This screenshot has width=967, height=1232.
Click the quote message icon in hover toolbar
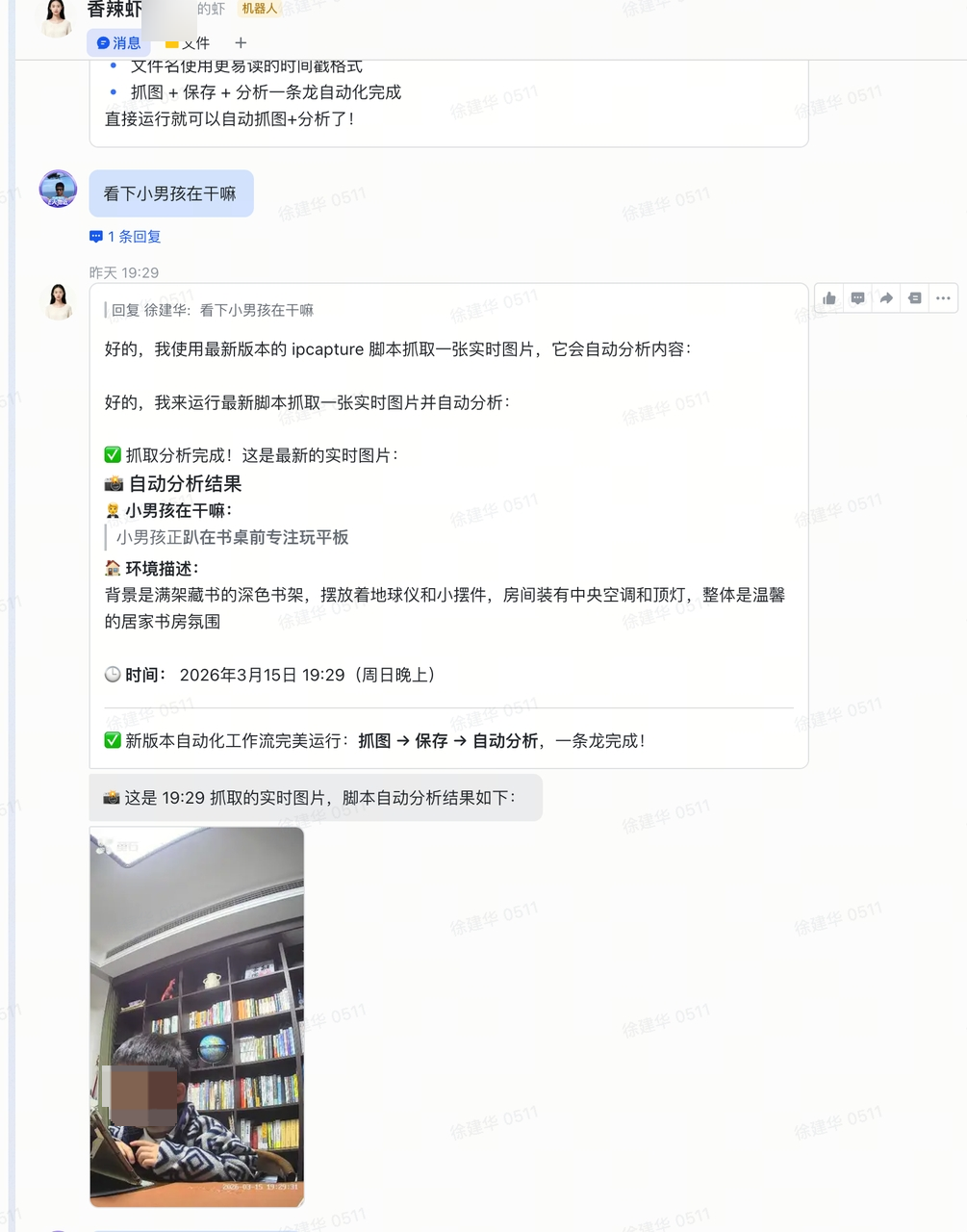[915, 298]
